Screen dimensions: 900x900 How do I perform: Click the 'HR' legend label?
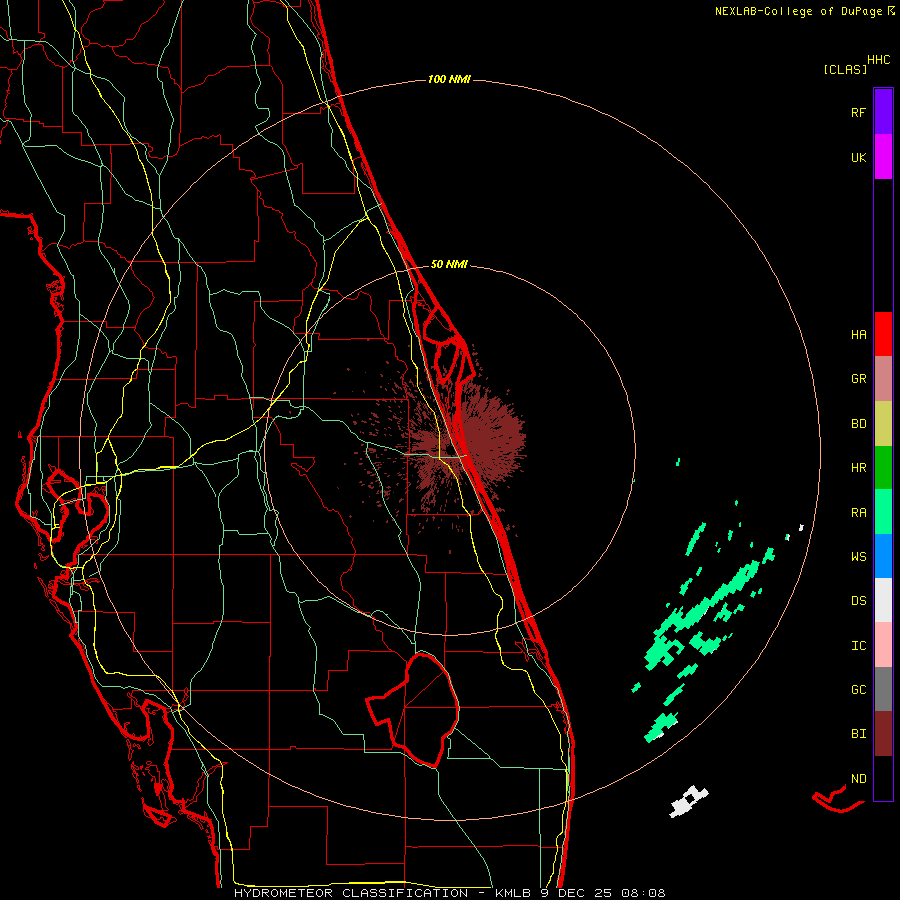tap(858, 468)
